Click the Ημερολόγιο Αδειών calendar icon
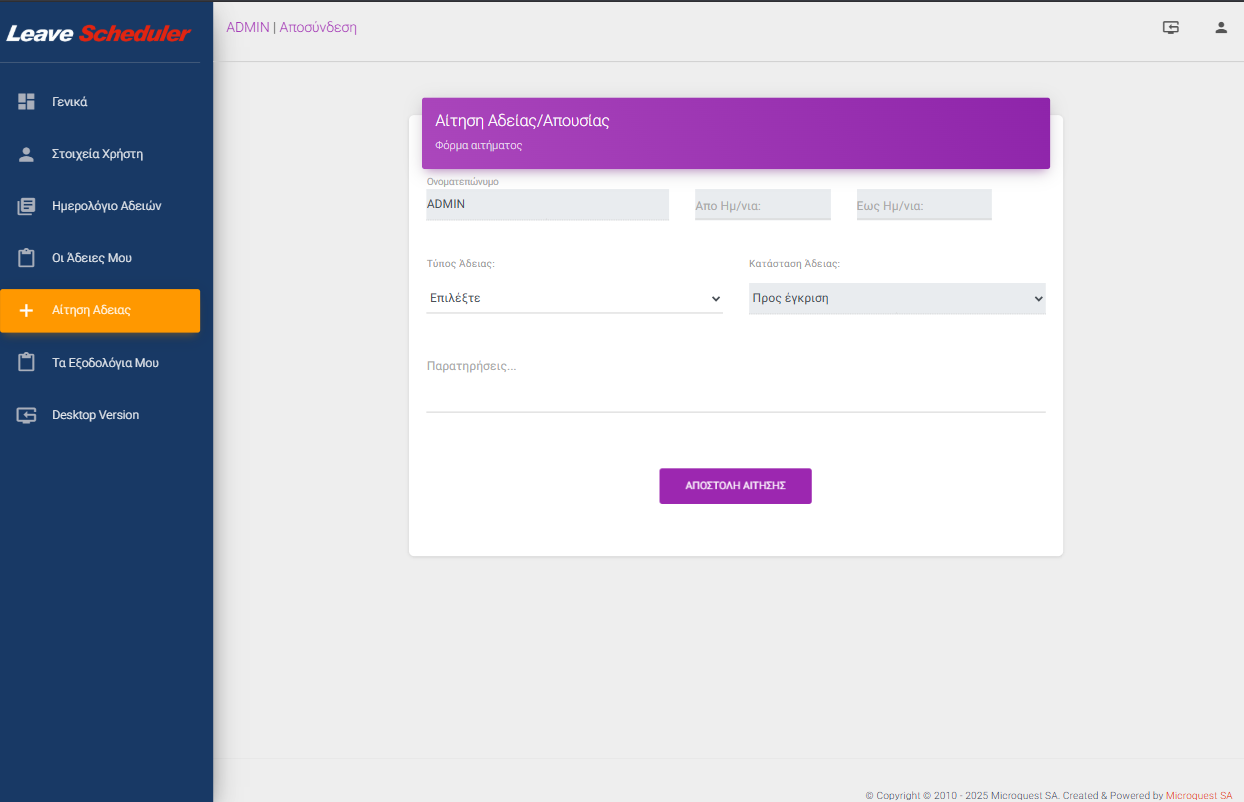Screen dimensions: 1244x802 [27, 206]
